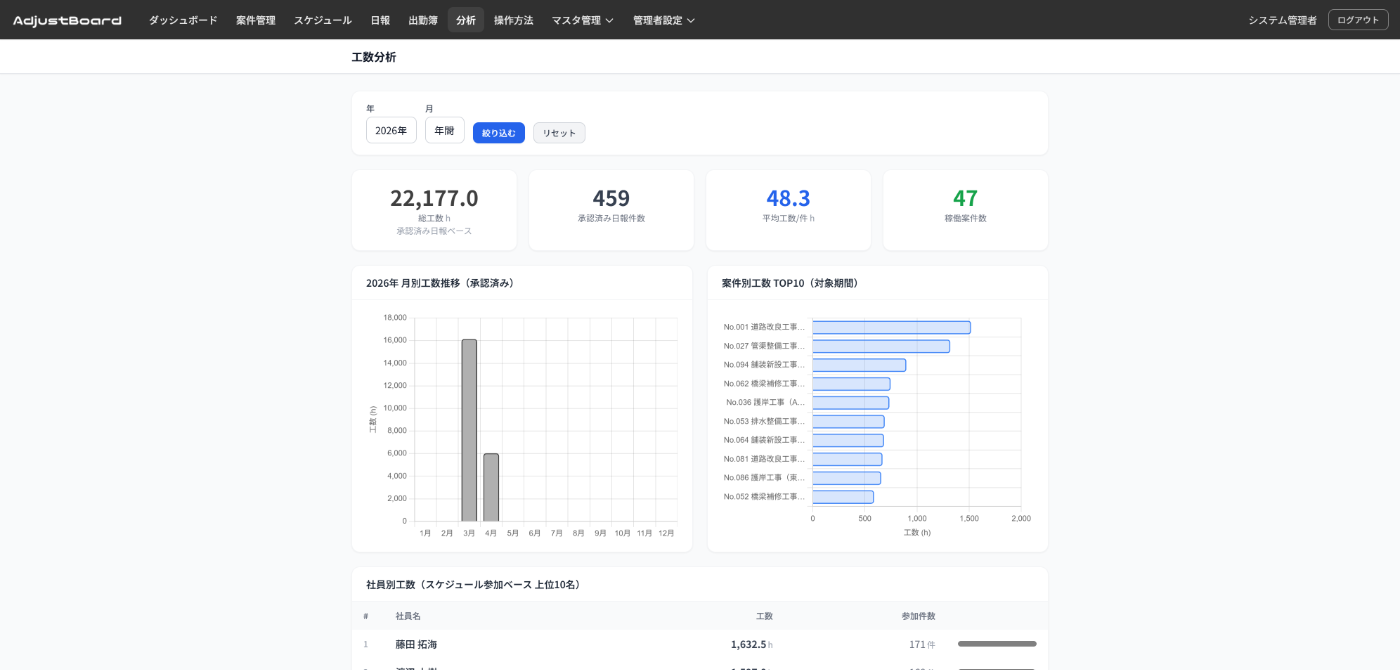Navigate to 日報 in top navigation
Screen dimensions: 1400x670
380,20
